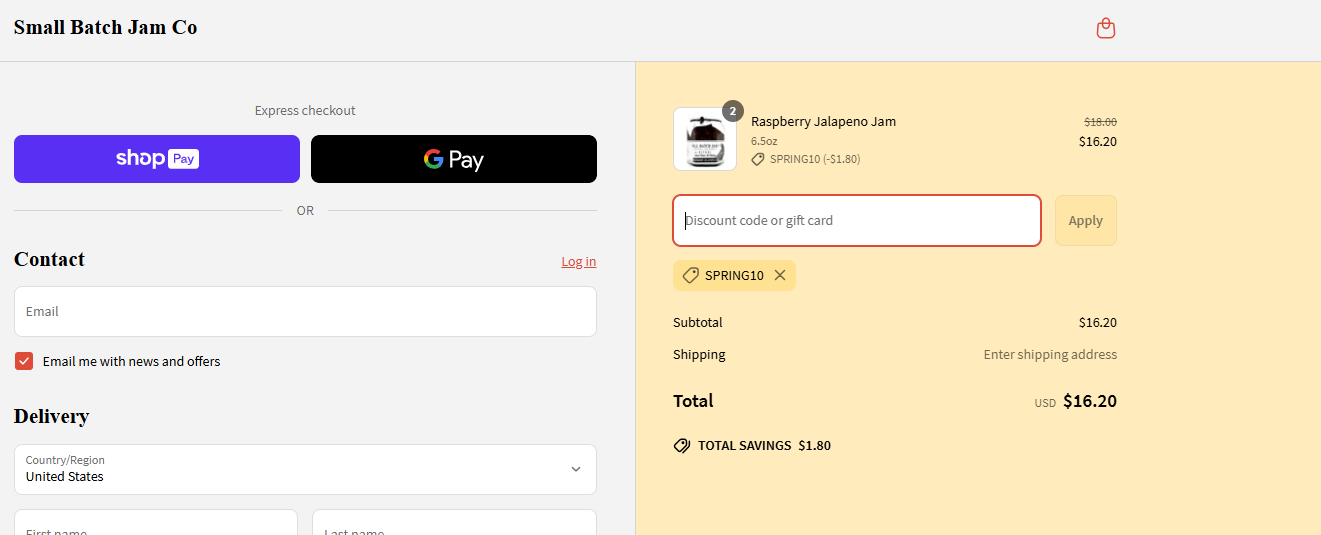The image size is (1321, 535).
Task: Go to Small Batch Jam Co store home
Action: pos(105,28)
